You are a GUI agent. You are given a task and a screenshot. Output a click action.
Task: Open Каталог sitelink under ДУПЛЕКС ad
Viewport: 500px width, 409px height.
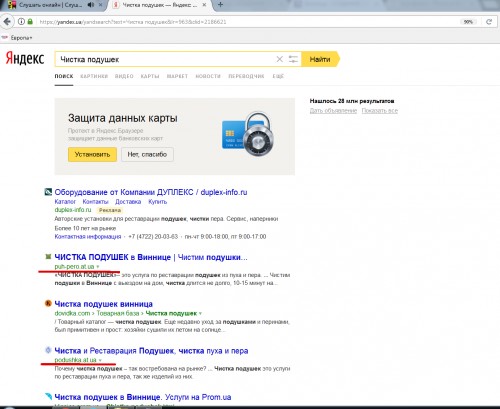[65, 202]
